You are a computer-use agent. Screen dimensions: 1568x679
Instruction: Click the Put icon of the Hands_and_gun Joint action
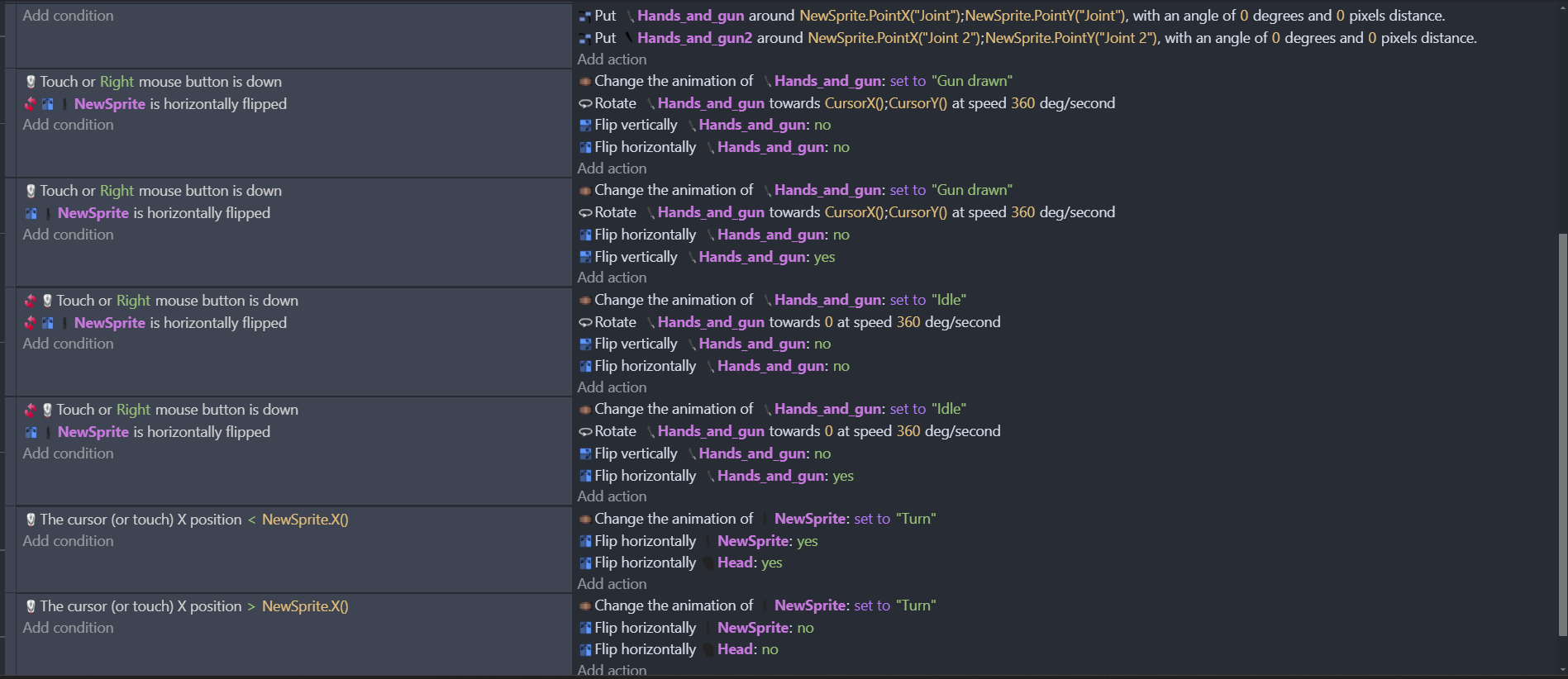coord(585,16)
